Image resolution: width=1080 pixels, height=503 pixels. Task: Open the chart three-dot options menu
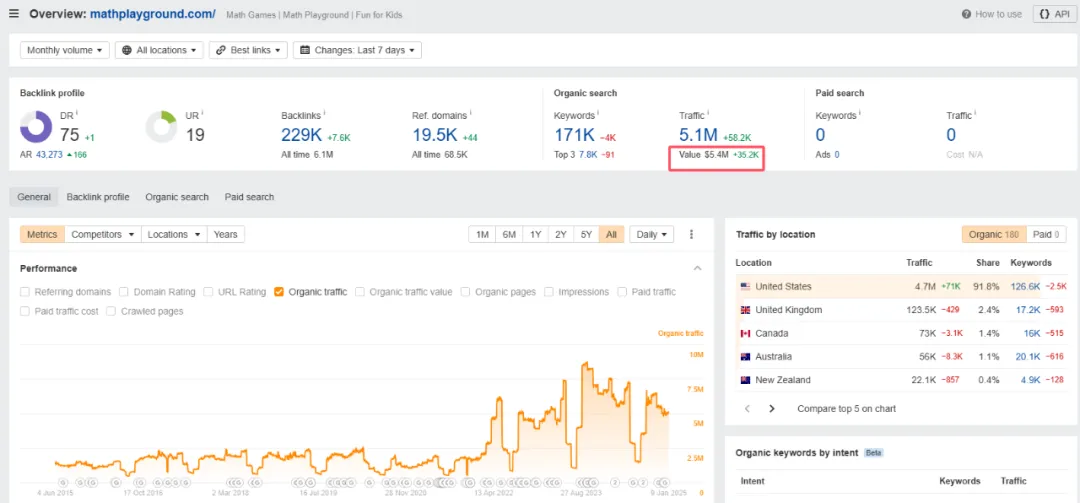coord(692,234)
